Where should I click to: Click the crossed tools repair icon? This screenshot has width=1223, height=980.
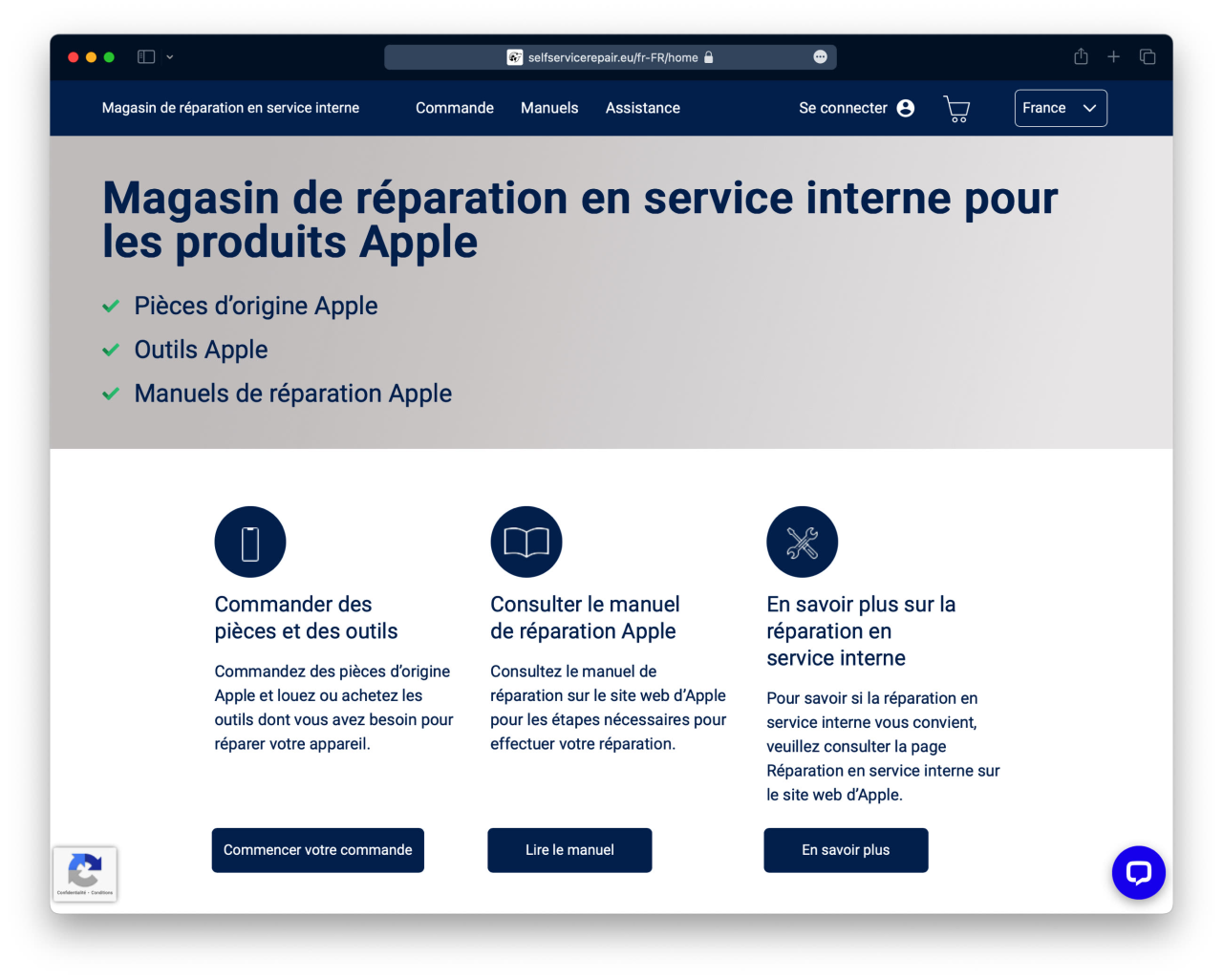point(802,542)
